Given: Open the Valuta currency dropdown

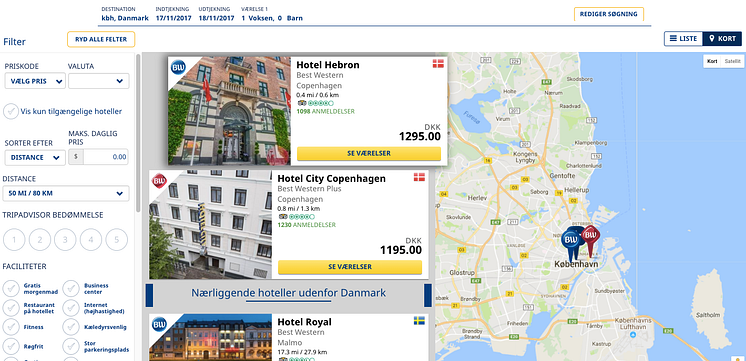Looking at the screenshot, I should 98,81.
